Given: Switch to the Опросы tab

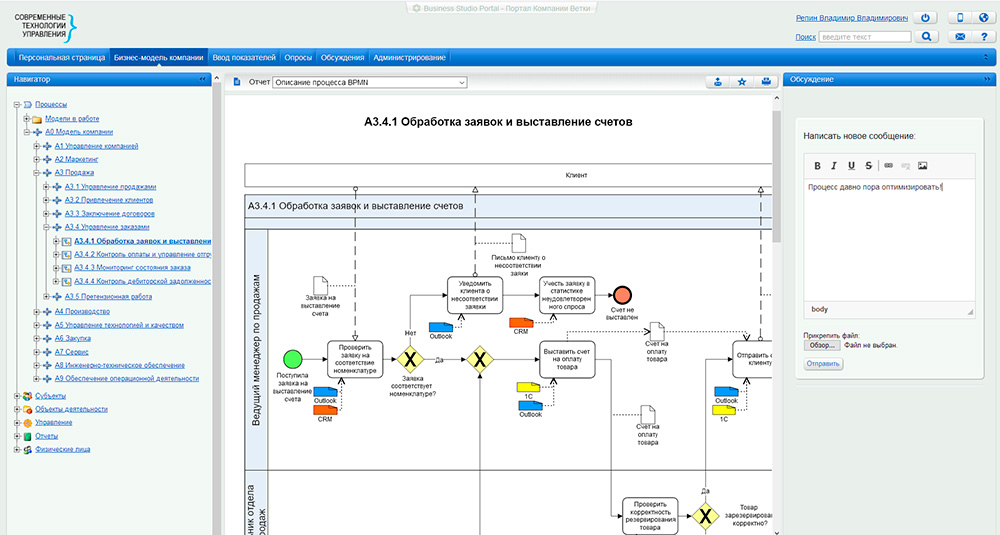Looking at the screenshot, I should coord(297,58).
